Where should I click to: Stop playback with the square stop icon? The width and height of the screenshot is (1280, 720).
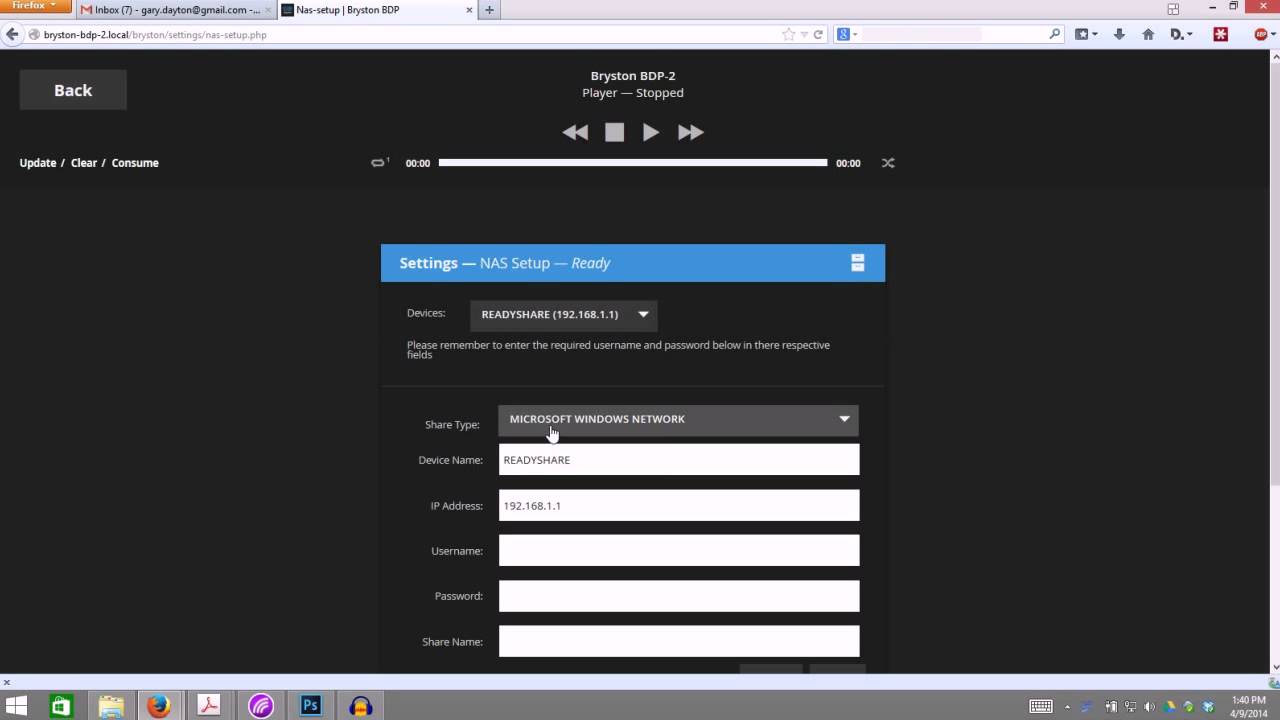pyautogui.click(x=614, y=132)
